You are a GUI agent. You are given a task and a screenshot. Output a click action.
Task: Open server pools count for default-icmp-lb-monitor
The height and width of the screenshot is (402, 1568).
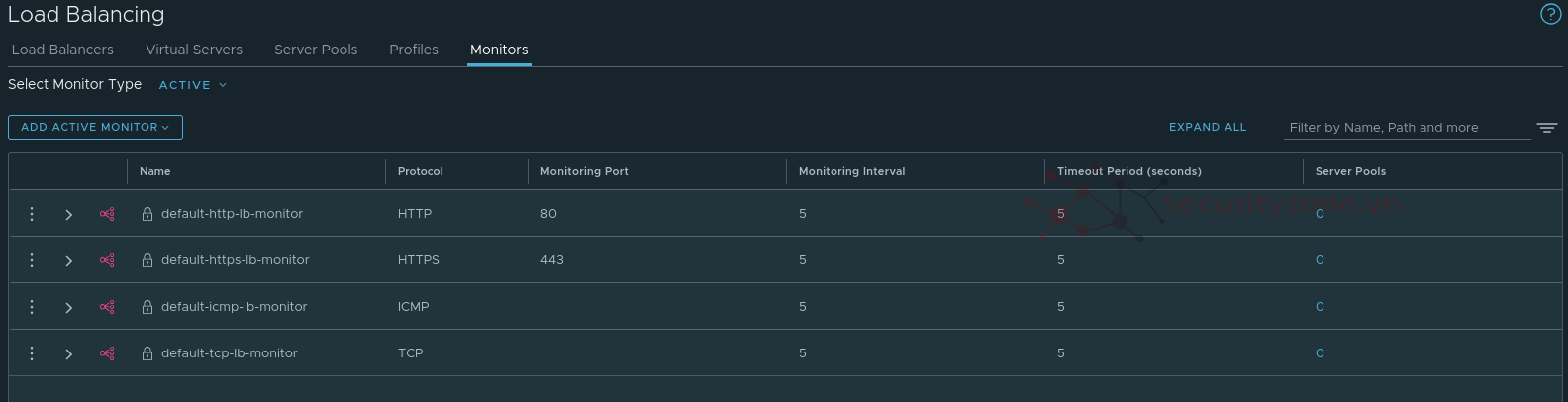pyautogui.click(x=1320, y=307)
